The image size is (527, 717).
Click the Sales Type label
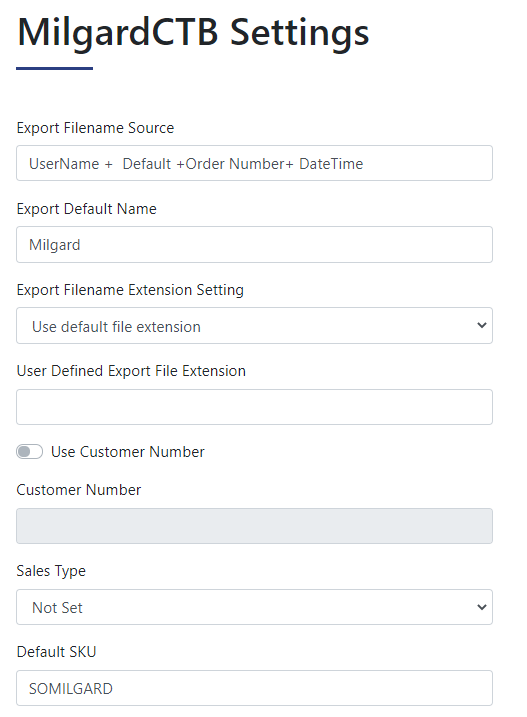[51, 571]
